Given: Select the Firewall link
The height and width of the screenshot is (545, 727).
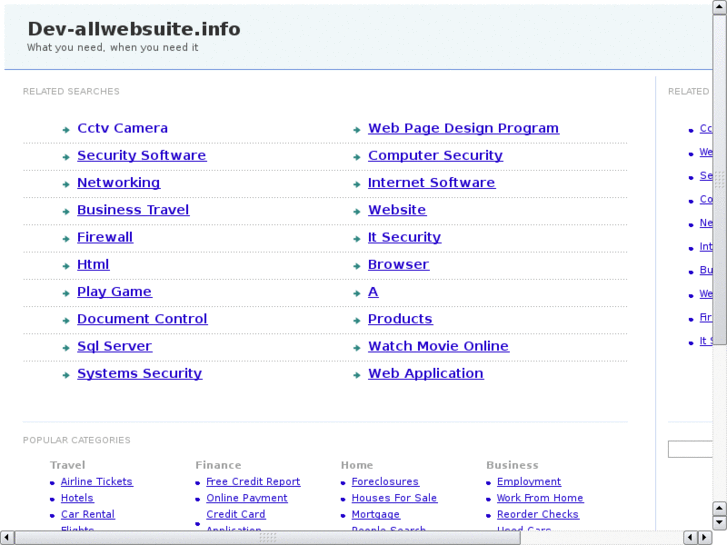Looking at the screenshot, I should coord(105,237).
